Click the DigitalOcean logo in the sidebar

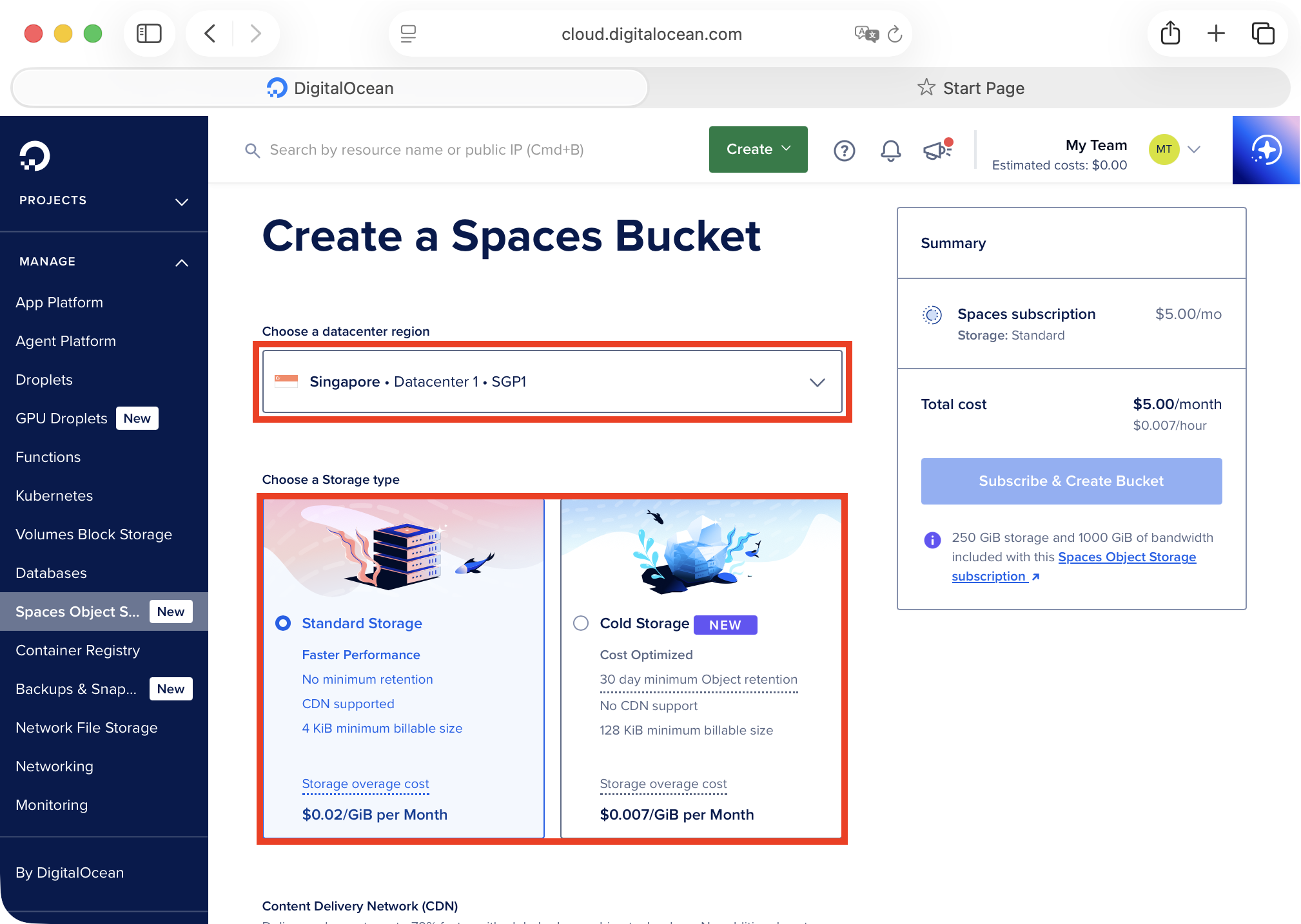click(x=34, y=155)
